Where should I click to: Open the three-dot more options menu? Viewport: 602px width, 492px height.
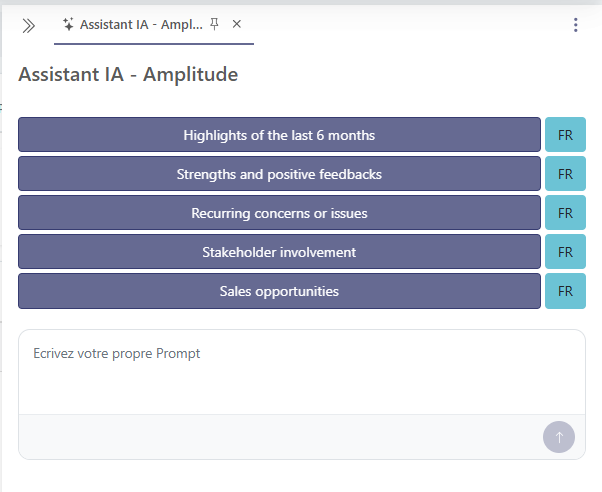point(575,25)
